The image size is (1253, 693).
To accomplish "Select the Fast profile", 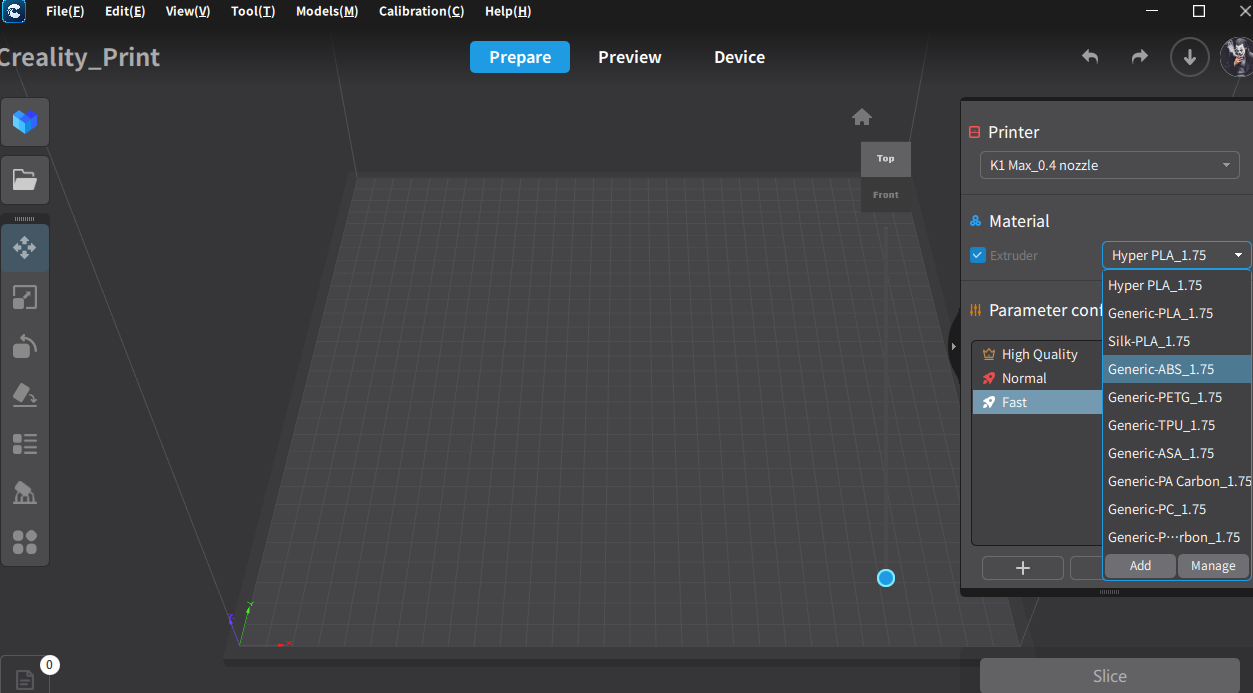I will pos(1038,402).
